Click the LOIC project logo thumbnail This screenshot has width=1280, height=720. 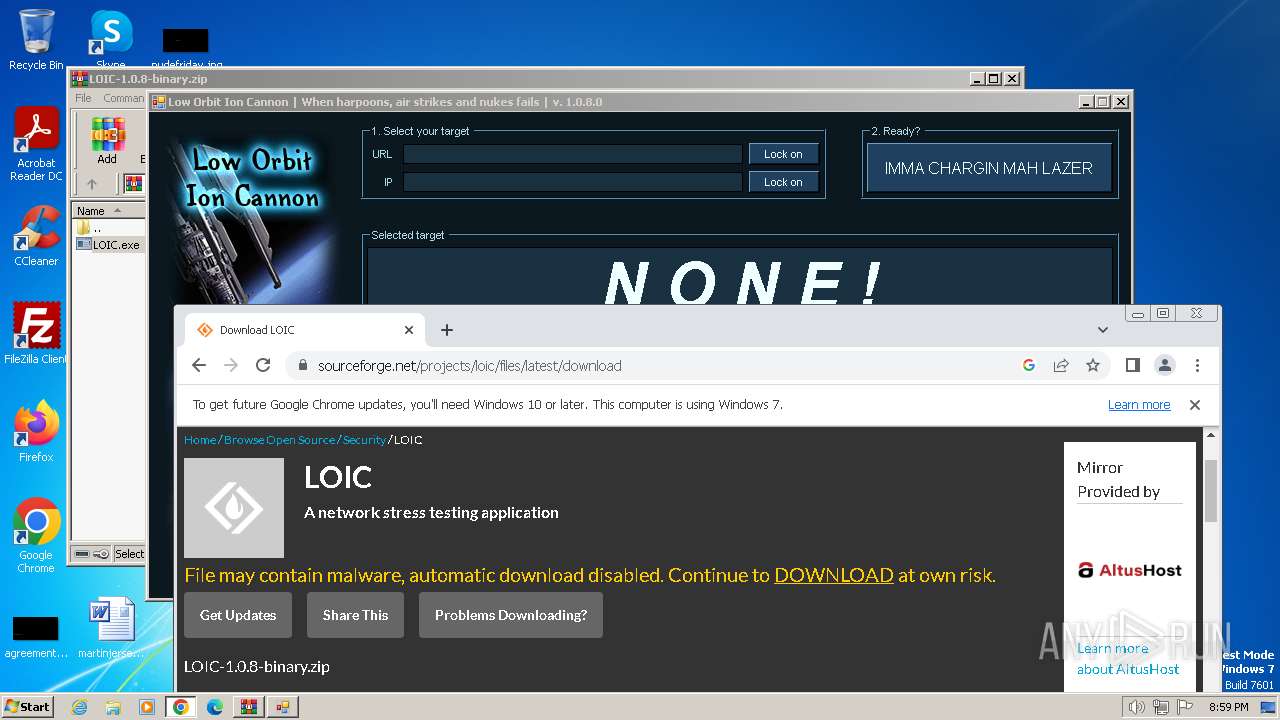(x=234, y=508)
